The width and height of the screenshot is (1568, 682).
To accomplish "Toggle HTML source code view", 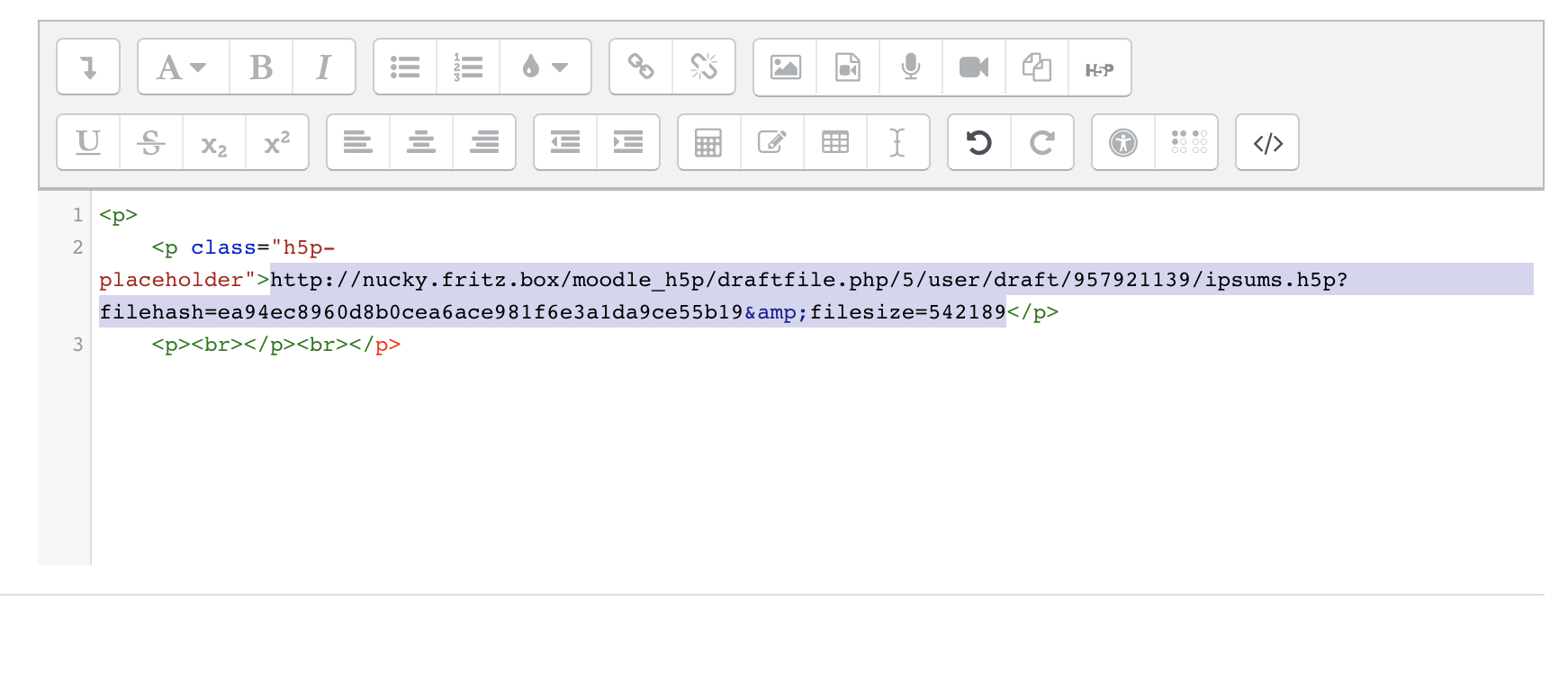I will click(x=1267, y=142).
